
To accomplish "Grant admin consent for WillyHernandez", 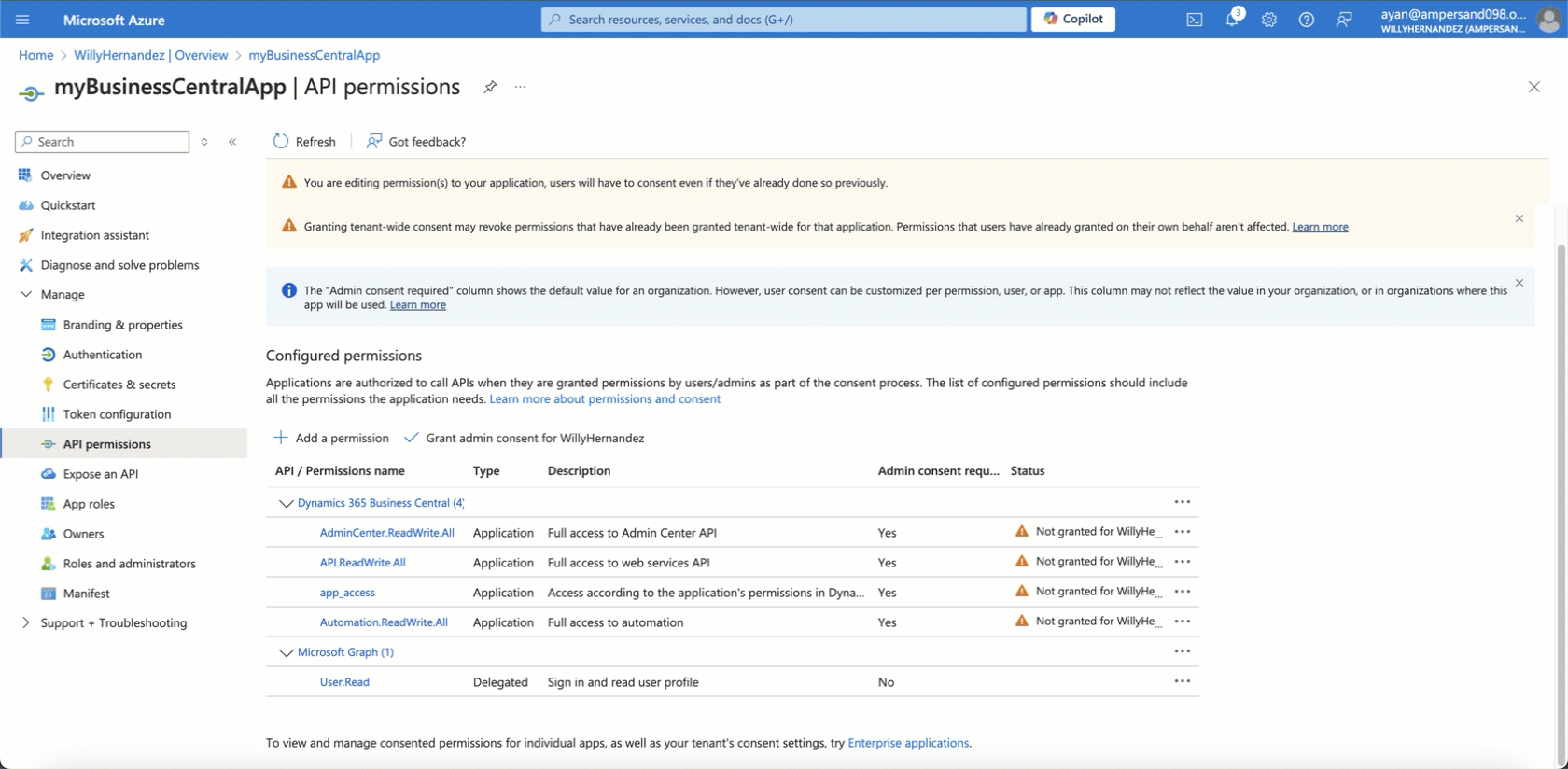I will click(525, 438).
